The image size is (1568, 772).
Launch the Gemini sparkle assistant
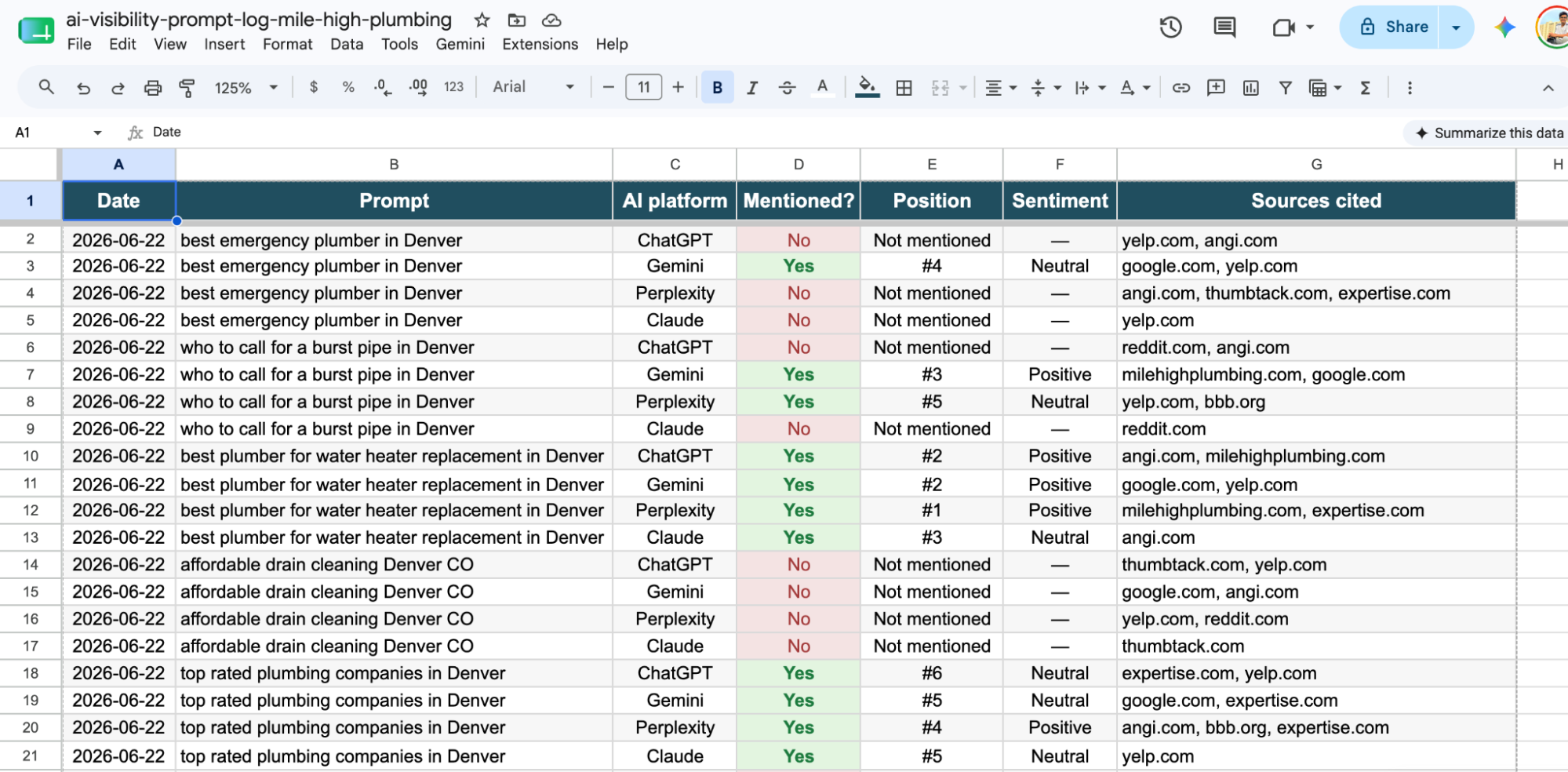[x=1504, y=27]
